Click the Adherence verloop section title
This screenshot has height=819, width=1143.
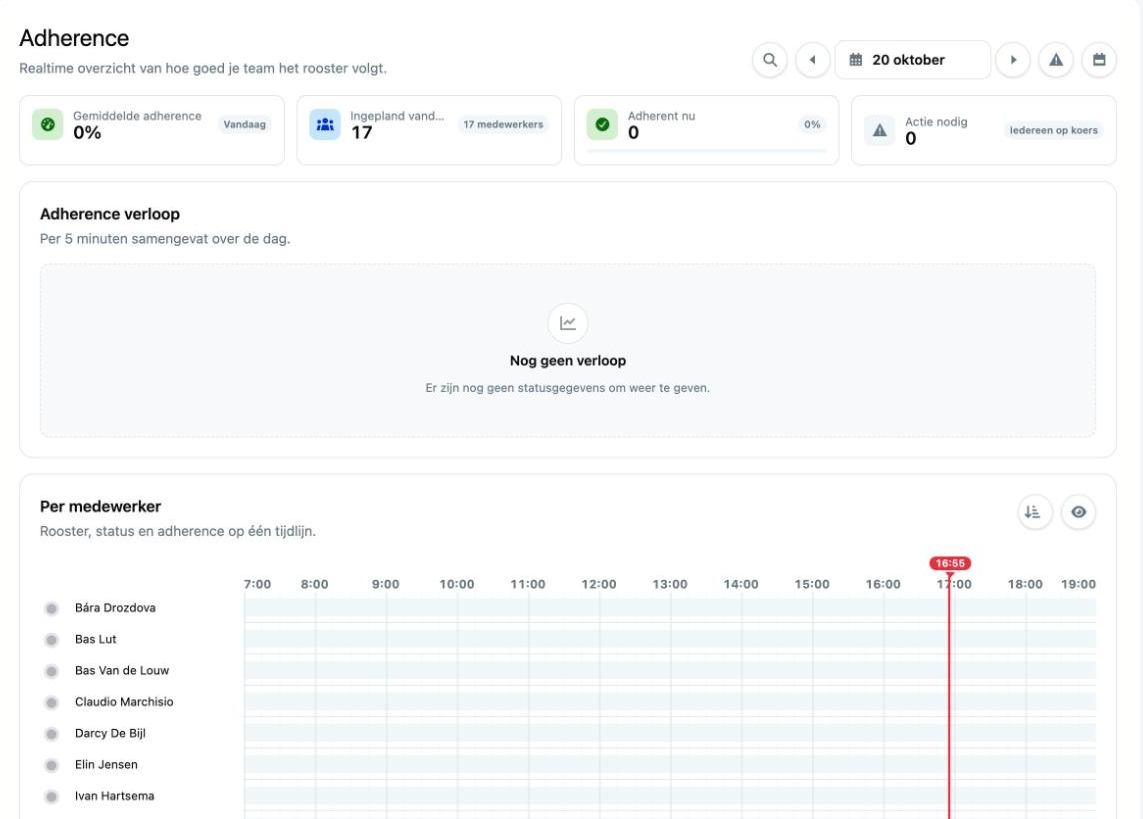(110, 214)
